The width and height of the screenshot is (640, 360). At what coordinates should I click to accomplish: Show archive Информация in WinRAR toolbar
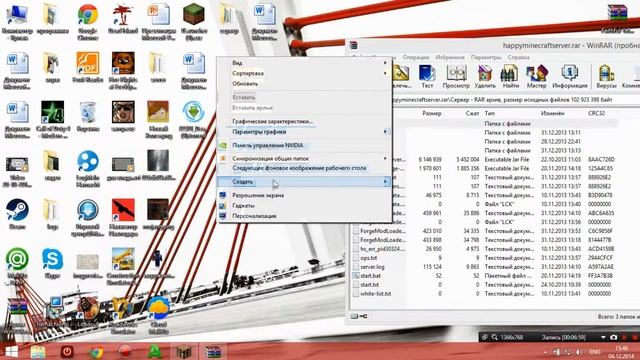click(x=569, y=77)
